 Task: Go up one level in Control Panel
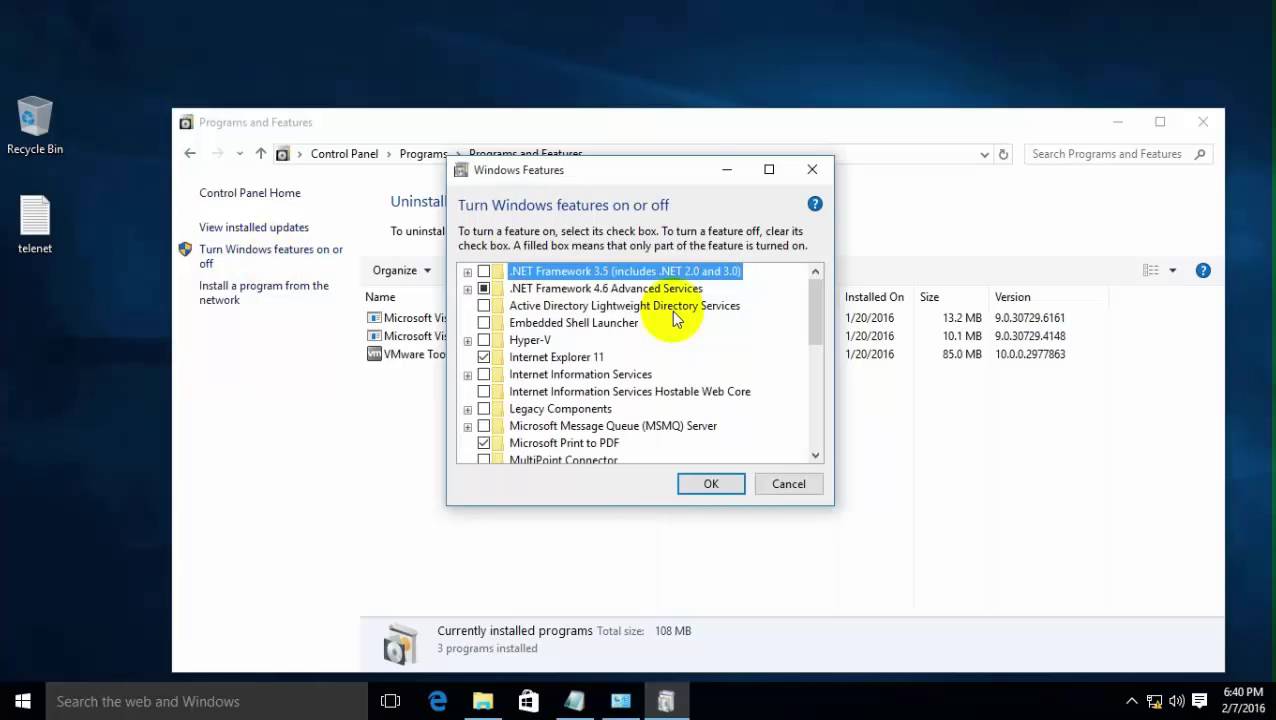coord(261,154)
